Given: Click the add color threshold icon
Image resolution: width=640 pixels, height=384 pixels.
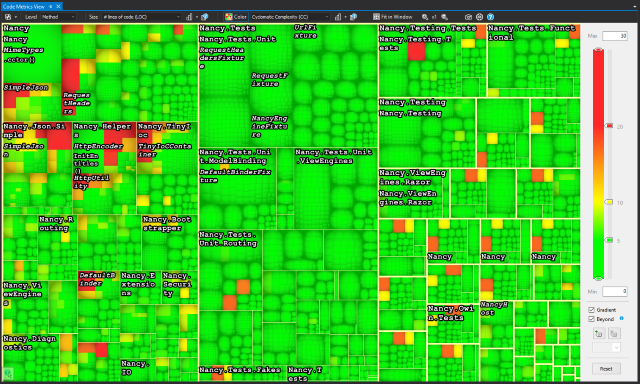Looking at the screenshot, I should tap(599, 333).
